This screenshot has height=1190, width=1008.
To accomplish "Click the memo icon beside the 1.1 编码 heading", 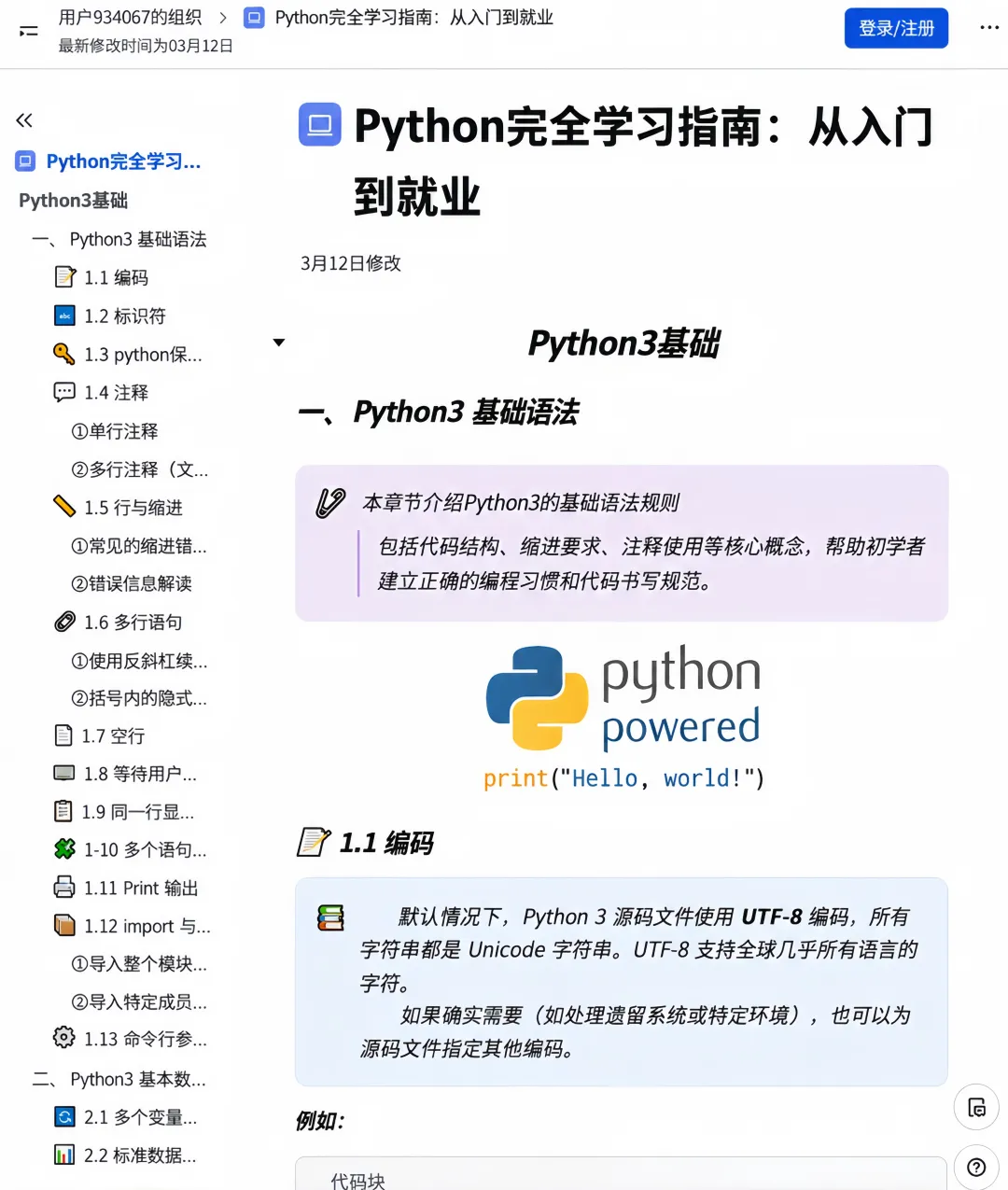I will pyautogui.click(x=314, y=842).
